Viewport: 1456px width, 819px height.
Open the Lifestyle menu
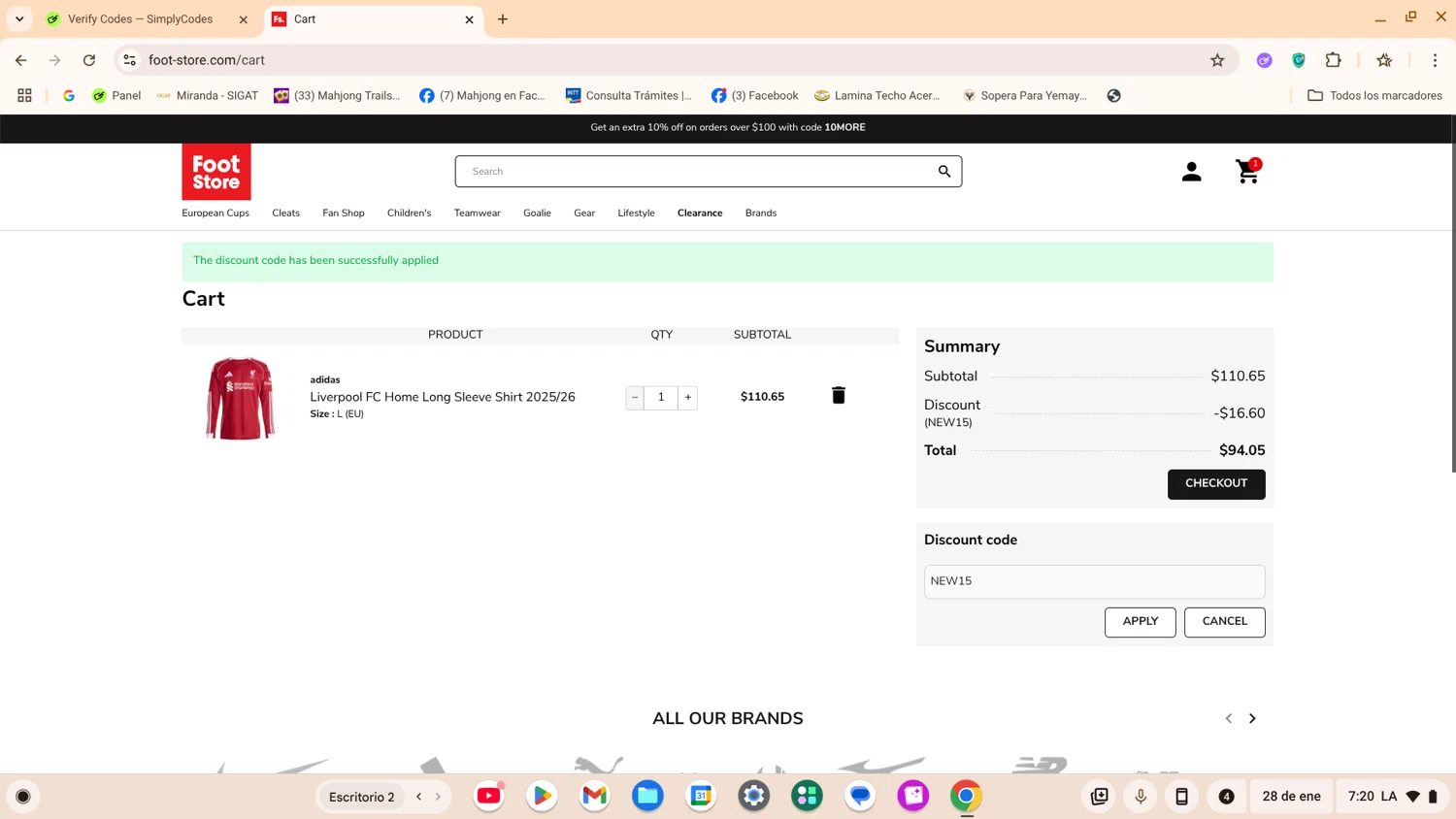(x=636, y=213)
